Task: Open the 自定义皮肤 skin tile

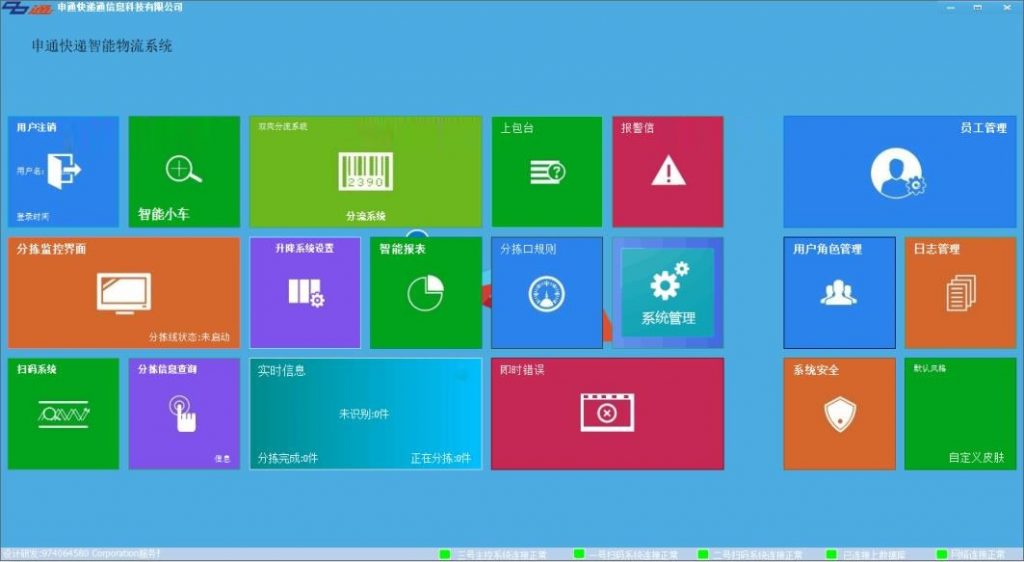Action: 960,413
